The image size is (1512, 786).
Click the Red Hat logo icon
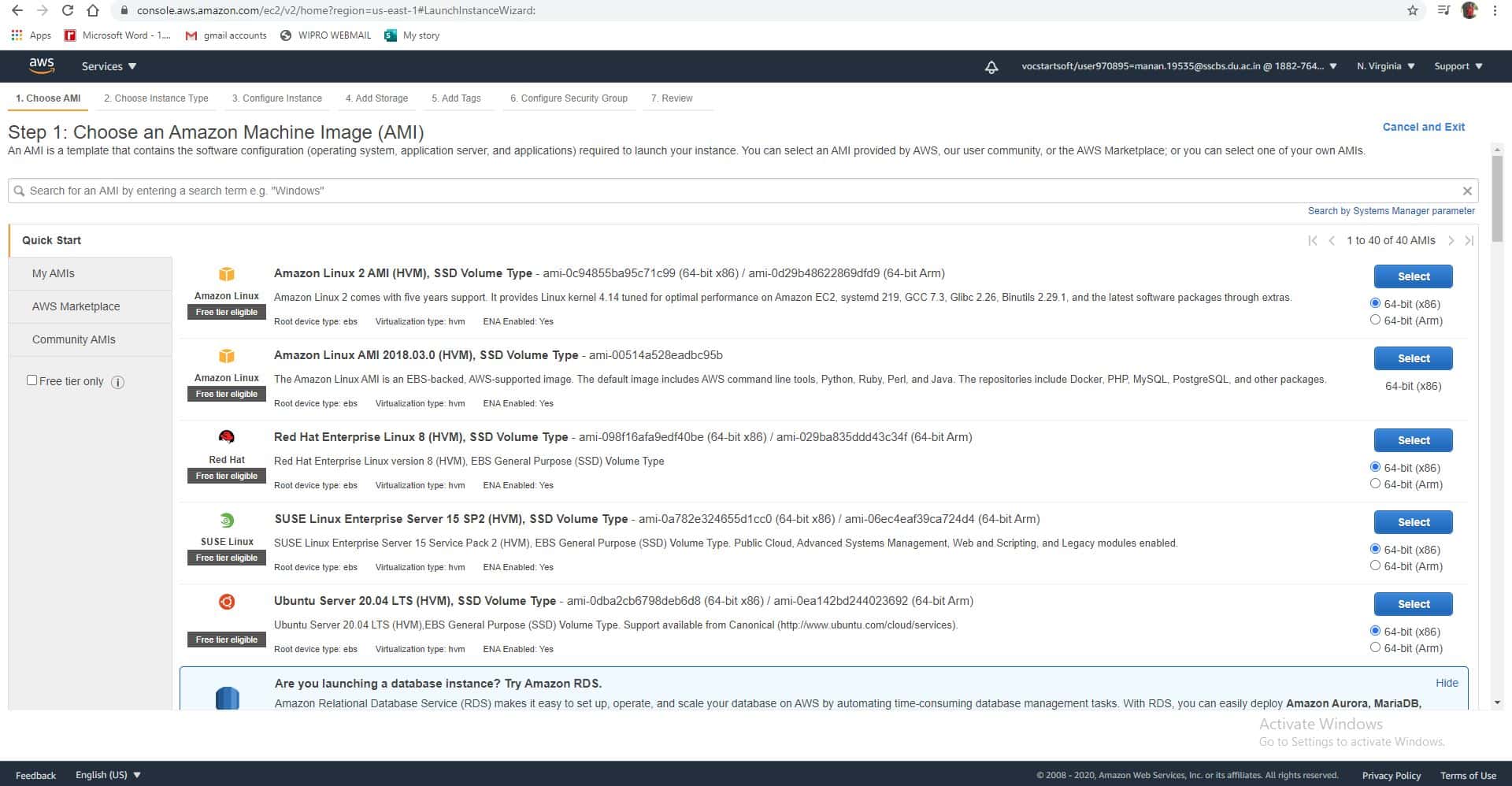(227, 437)
